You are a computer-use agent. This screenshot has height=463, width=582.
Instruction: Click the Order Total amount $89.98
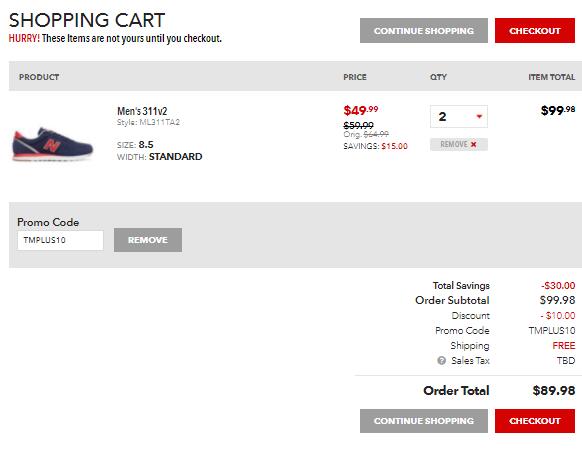pos(554,390)
